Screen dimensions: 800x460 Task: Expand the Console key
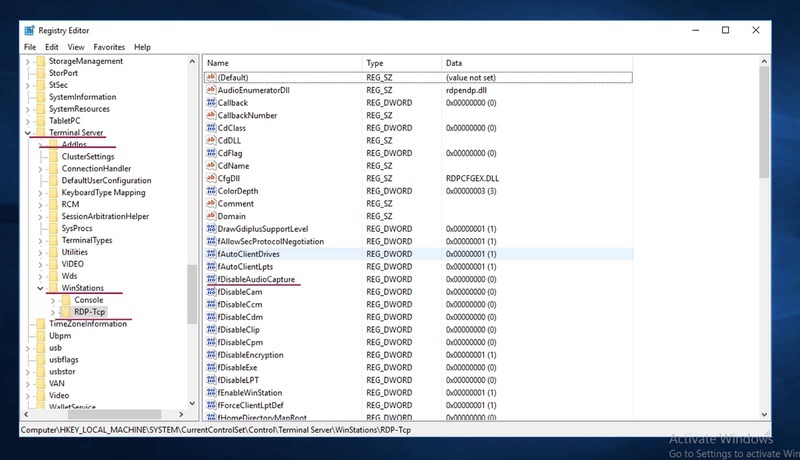53,300
